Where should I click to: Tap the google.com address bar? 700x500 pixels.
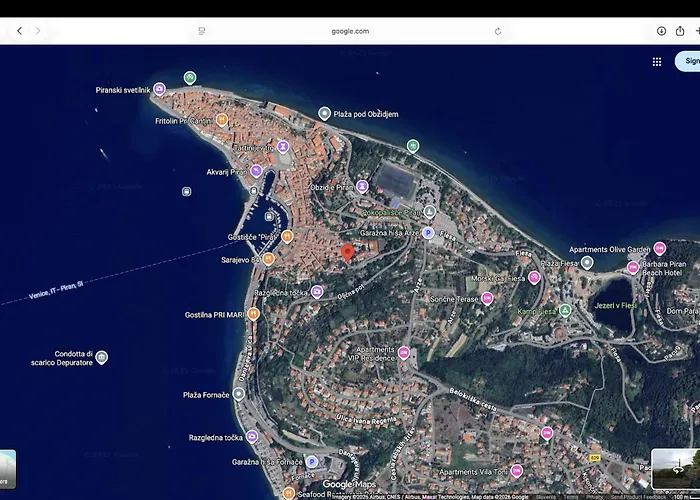point(350,31)
